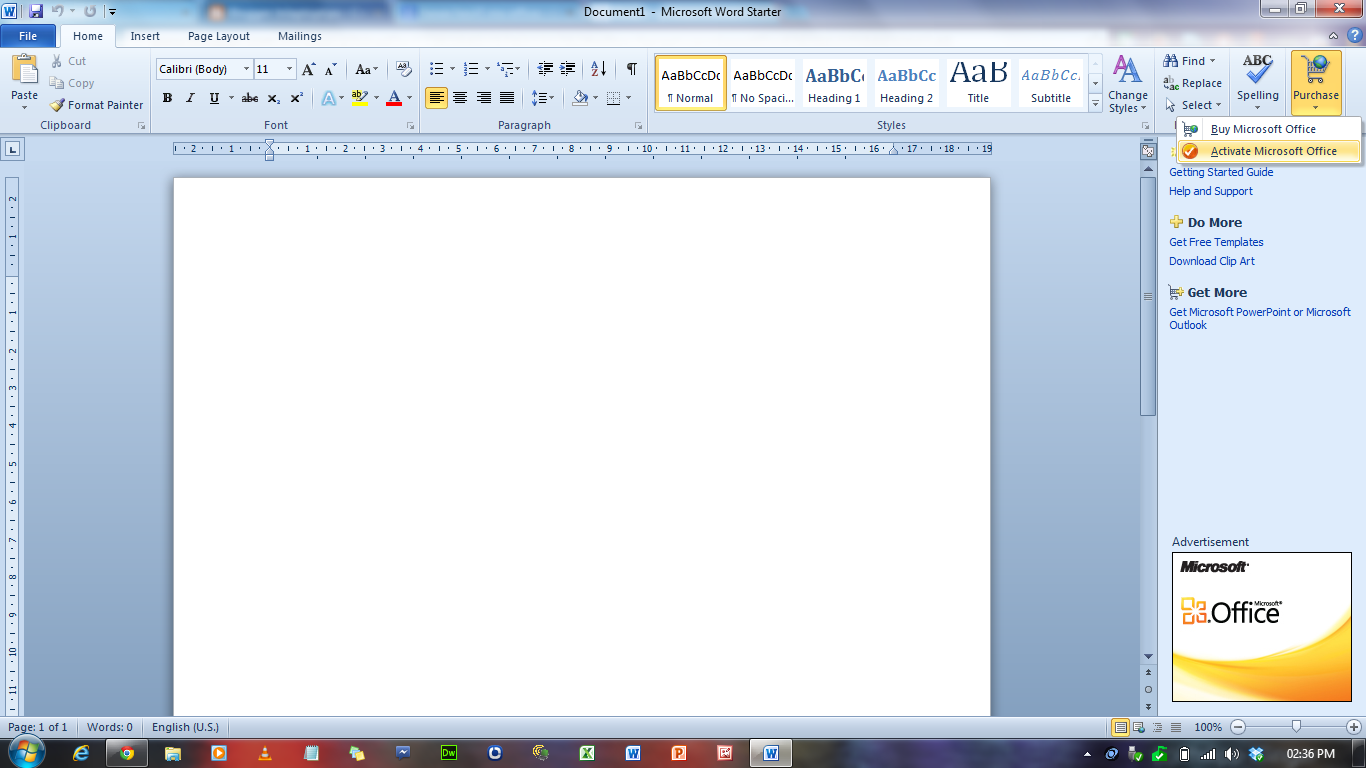Image resolution: width=1366 pixels, height=768 pixels.
Task: Apply subscript formatting
Action: 273,98
